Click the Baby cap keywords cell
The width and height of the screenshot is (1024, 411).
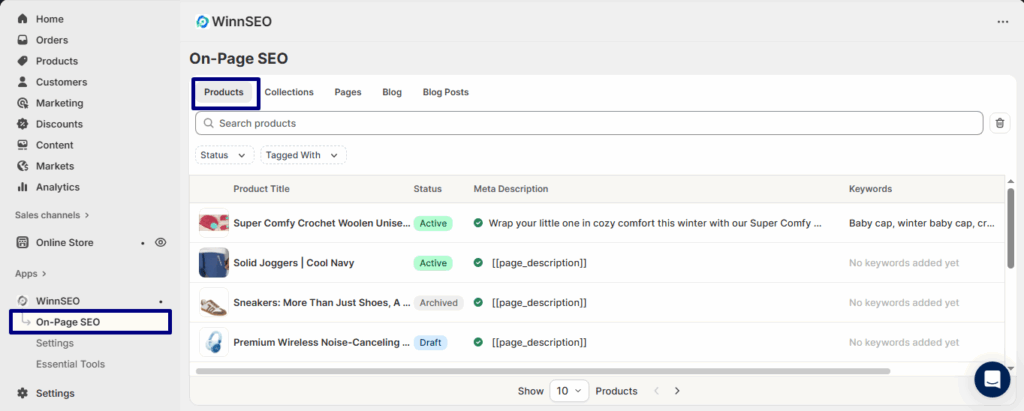tap(922, 223)
